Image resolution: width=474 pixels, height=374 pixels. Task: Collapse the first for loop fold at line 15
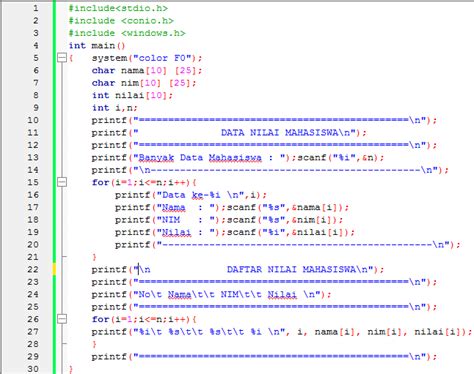click(62, 182)
